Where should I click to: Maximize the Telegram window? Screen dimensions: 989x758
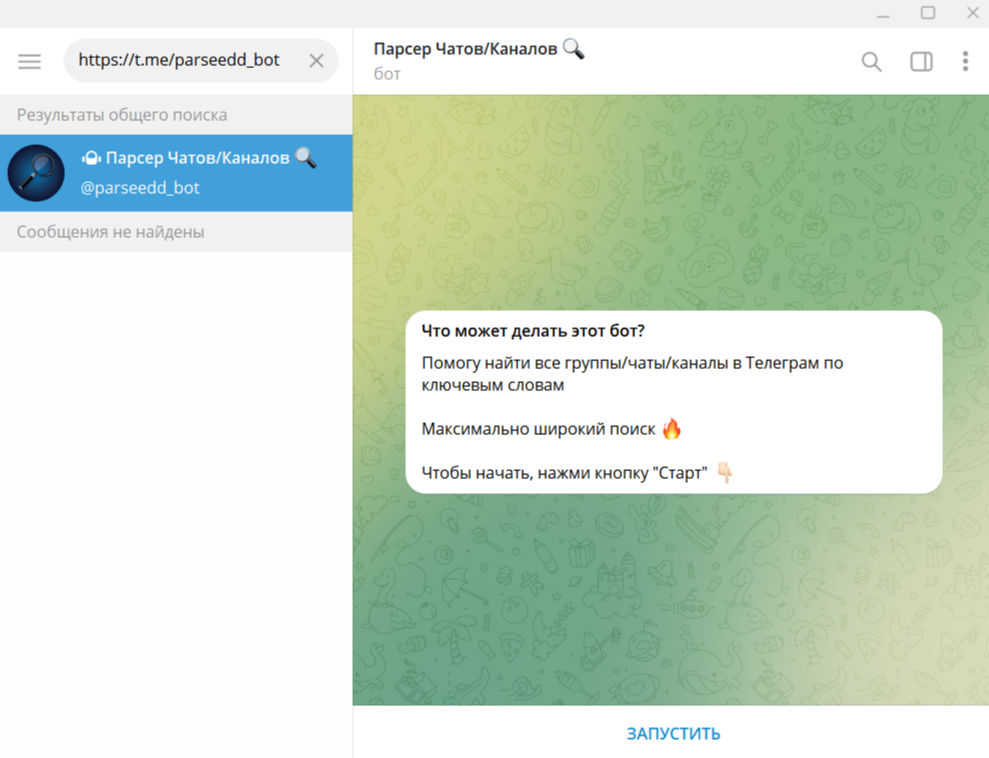[x=928, y=13]
